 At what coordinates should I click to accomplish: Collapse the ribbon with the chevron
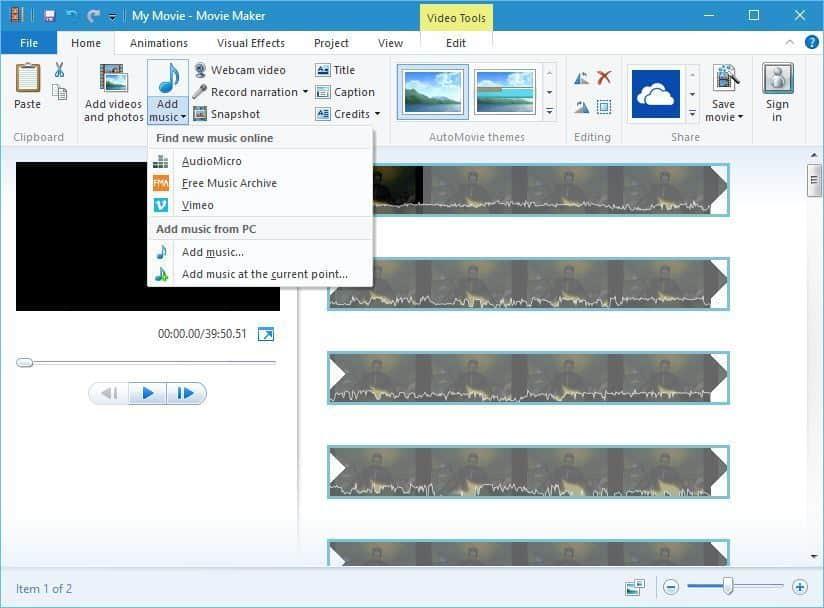click(x=789, y=43)
